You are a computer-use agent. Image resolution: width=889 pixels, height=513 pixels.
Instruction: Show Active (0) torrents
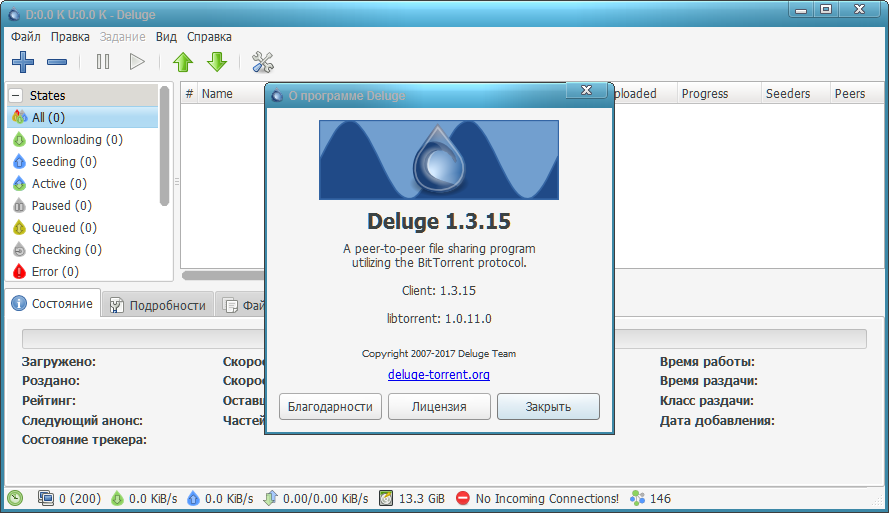tap(83, 184)
